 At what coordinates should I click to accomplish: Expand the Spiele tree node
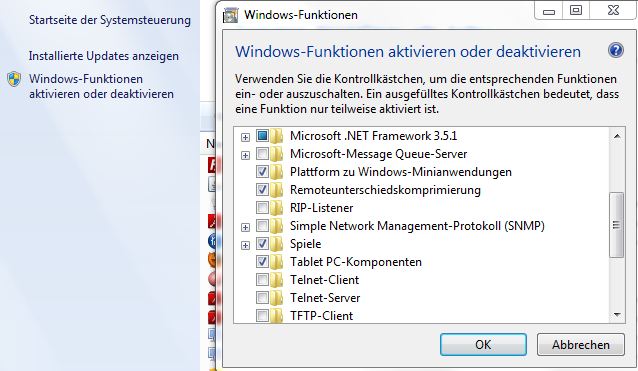[x=245, y=245]
